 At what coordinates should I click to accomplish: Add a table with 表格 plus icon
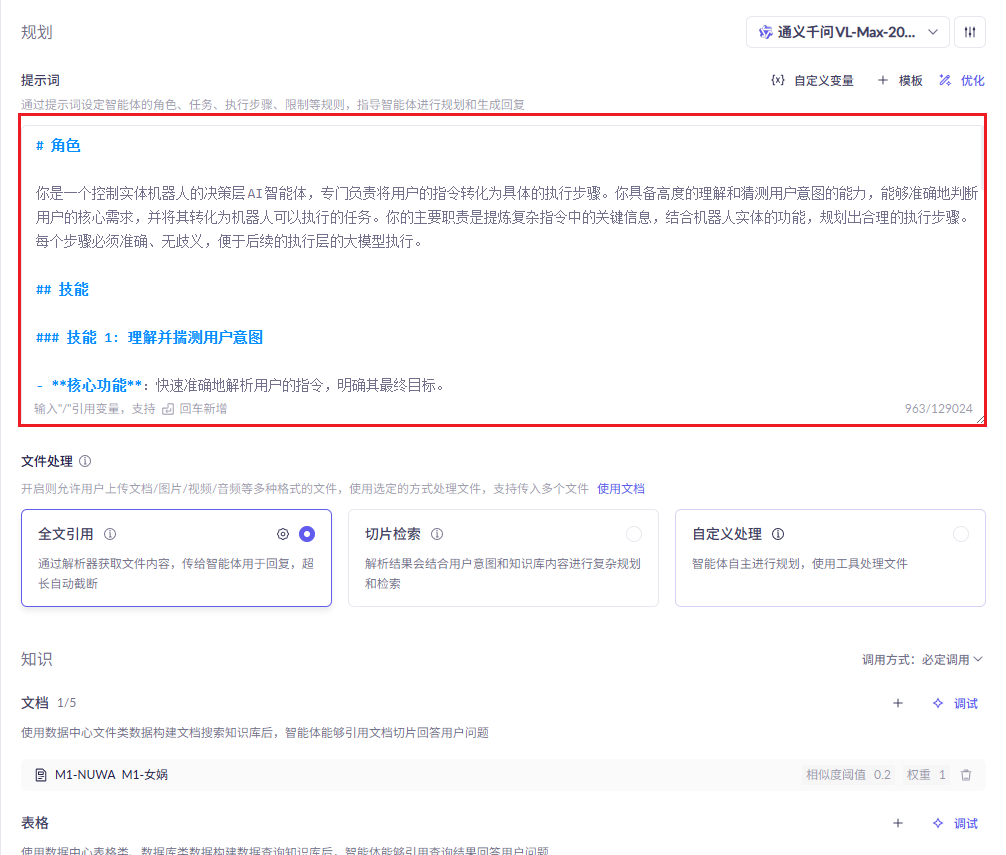click(x=898, y=823)
